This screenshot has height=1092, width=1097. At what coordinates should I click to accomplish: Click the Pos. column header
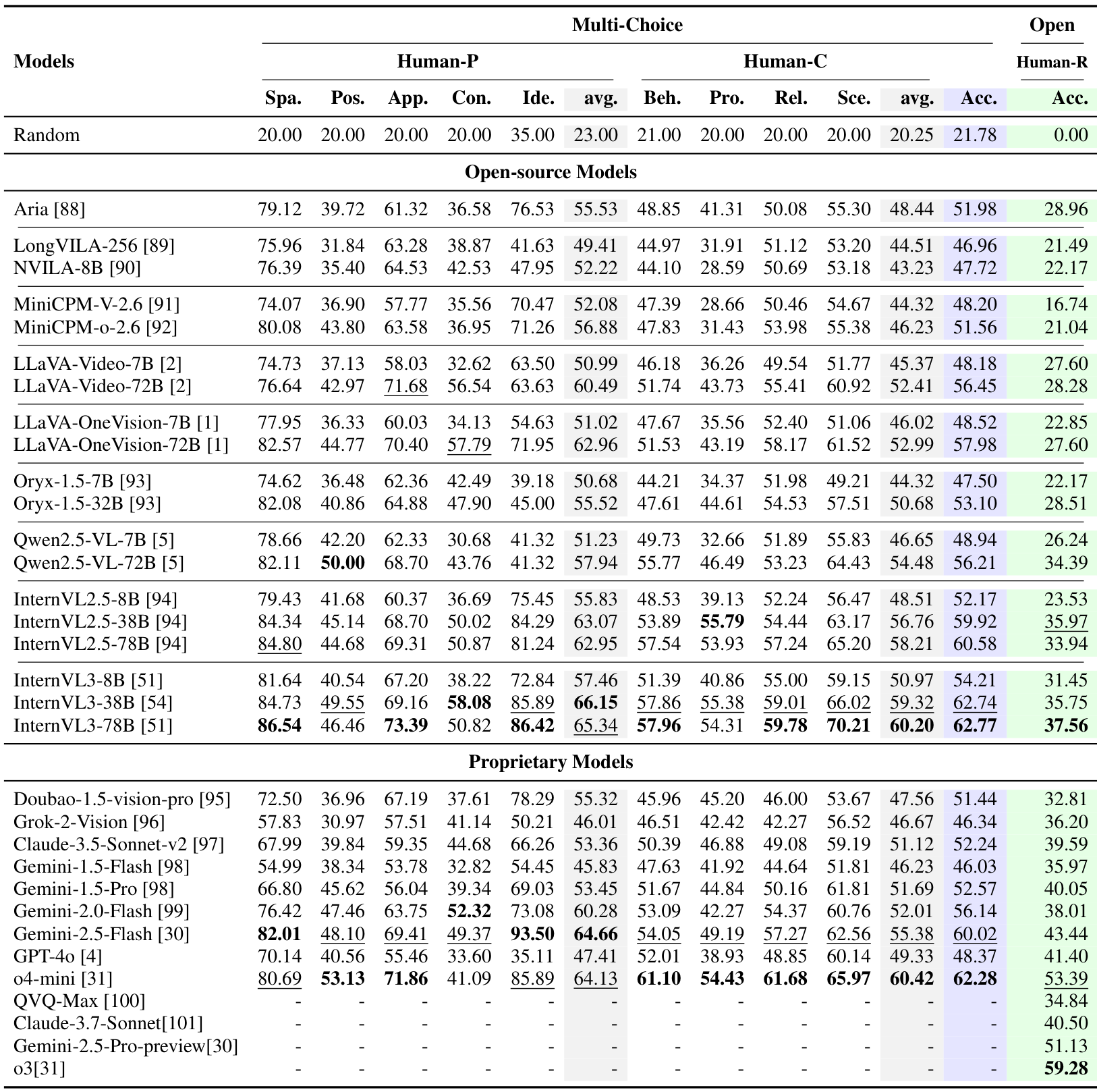click(x=347, y=99)
